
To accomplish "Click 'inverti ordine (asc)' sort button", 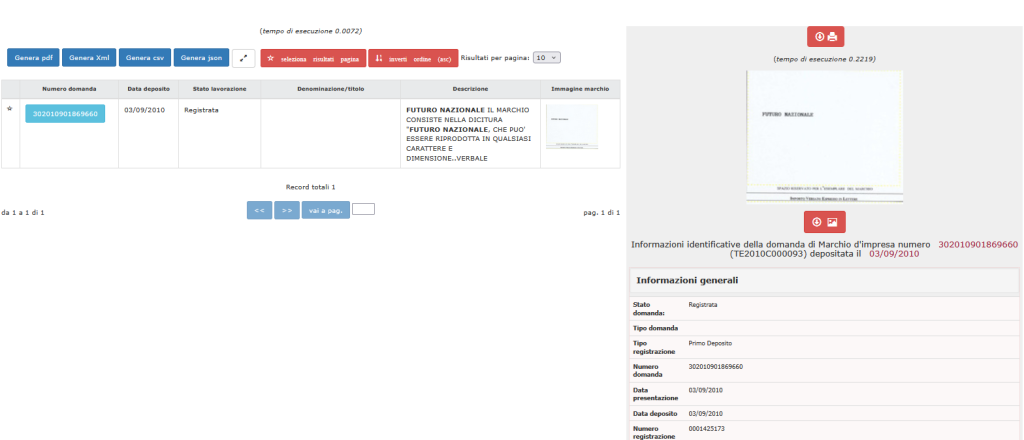I will click(x=413, y=58).
